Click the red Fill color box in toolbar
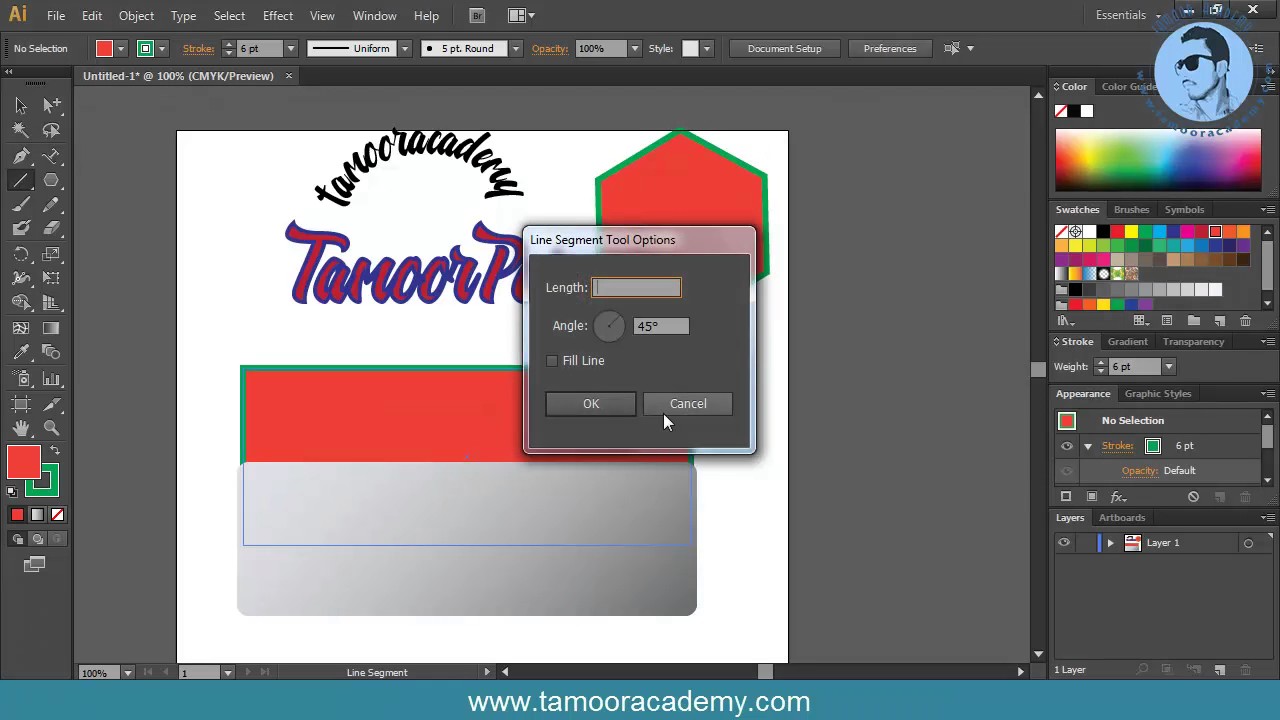1280x720 pixels. coord(23,463)
